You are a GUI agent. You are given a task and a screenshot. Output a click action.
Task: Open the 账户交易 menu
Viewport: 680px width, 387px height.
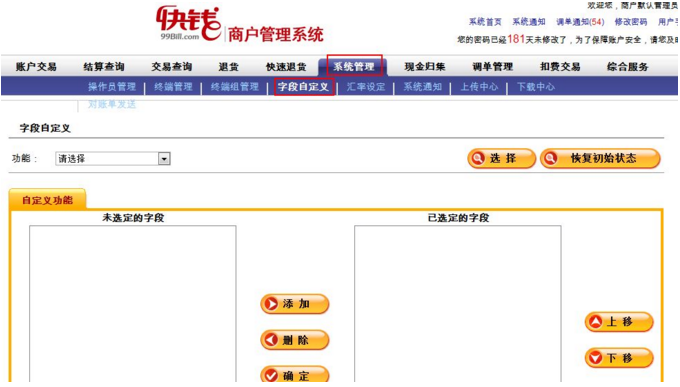[x=36, y=66]
